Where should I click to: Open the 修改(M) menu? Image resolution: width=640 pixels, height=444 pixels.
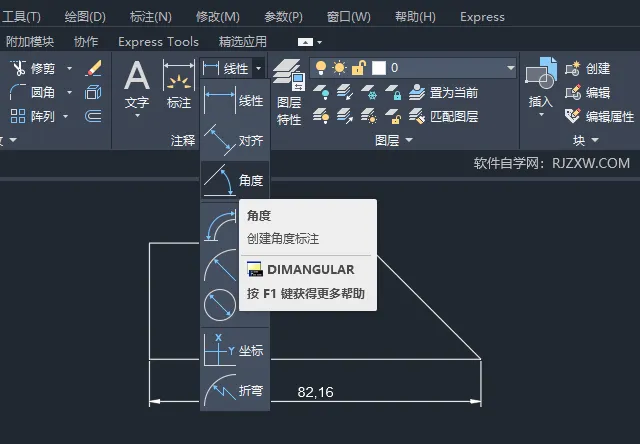tap(218, 17)
